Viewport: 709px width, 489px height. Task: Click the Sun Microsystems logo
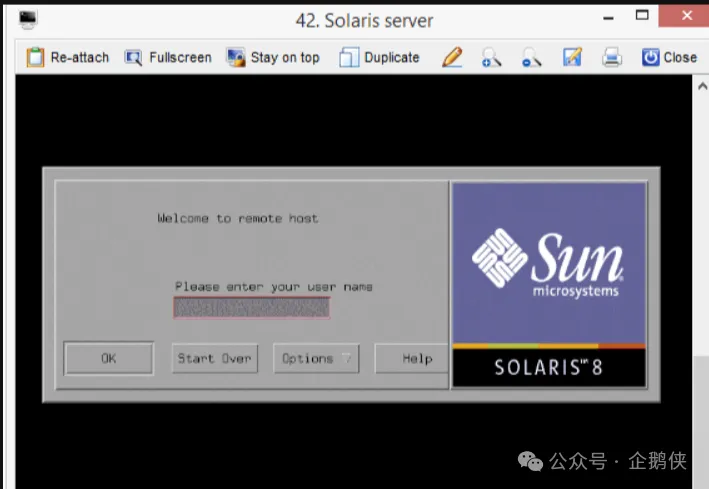click(548, 263)
